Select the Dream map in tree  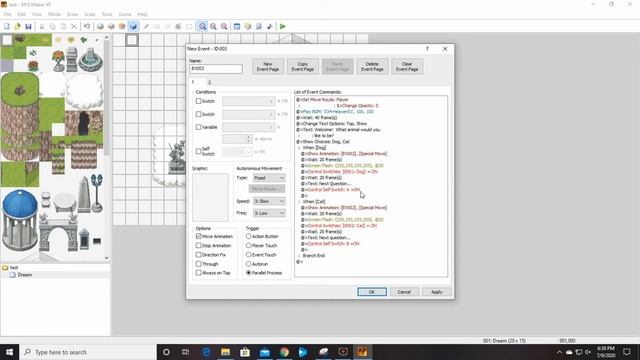(24, 275)
